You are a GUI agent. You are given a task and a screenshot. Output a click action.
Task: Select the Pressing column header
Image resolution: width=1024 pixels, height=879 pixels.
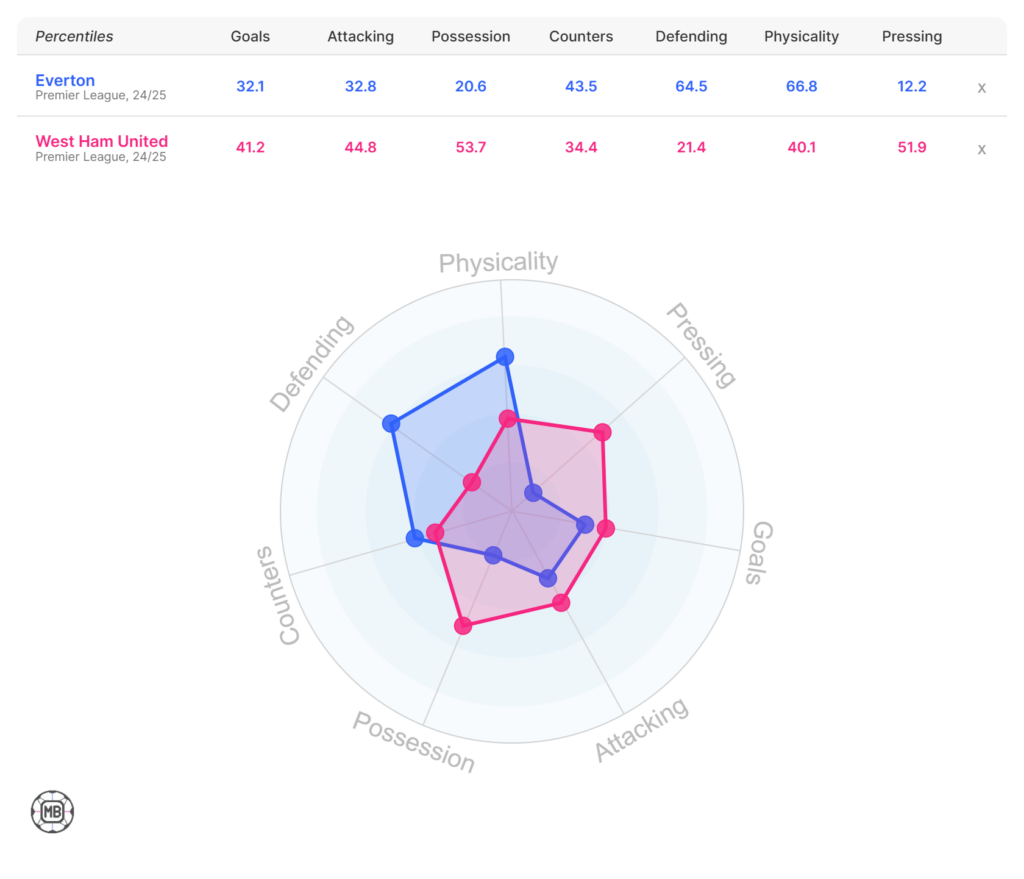pos(911,36)
